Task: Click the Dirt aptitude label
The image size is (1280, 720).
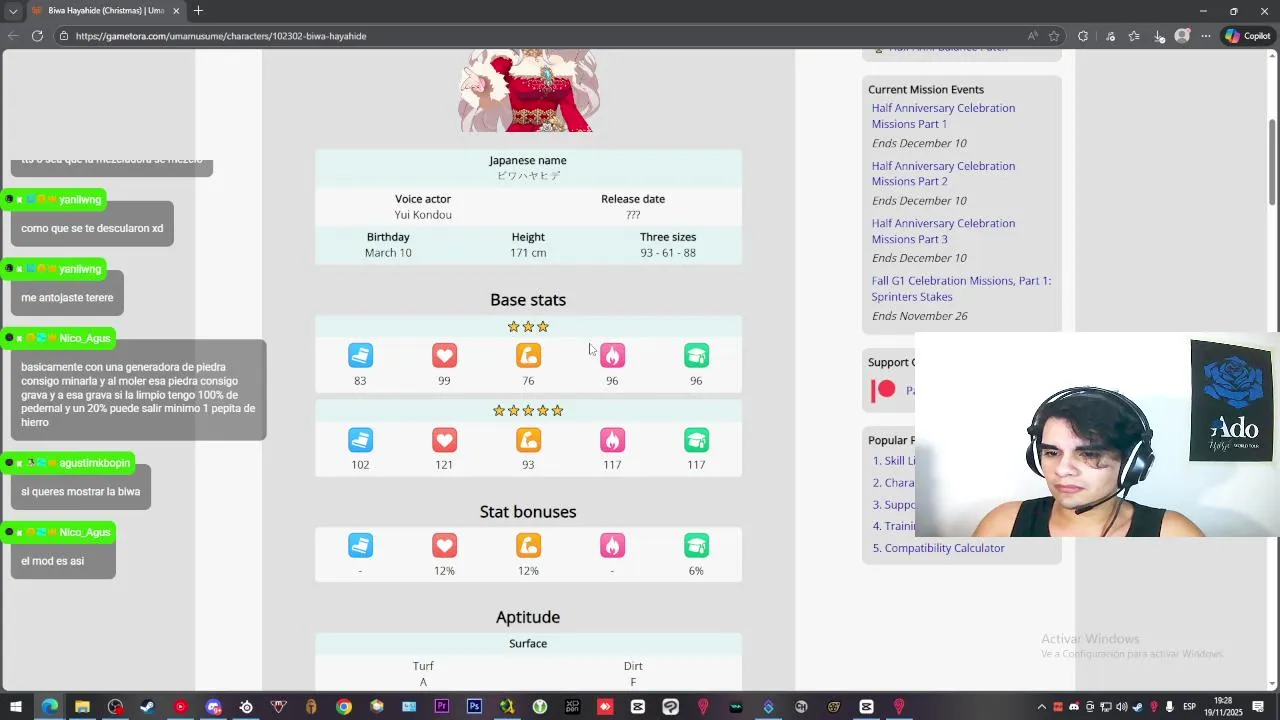Action: [x=633, y=666]
